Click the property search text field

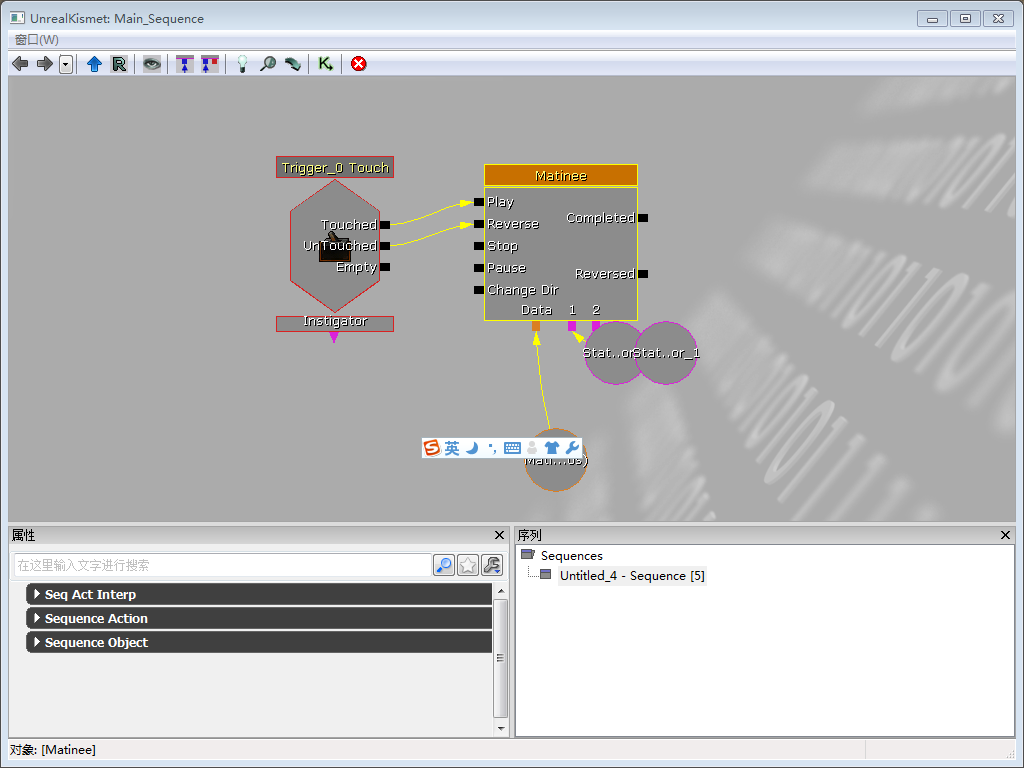222,566
